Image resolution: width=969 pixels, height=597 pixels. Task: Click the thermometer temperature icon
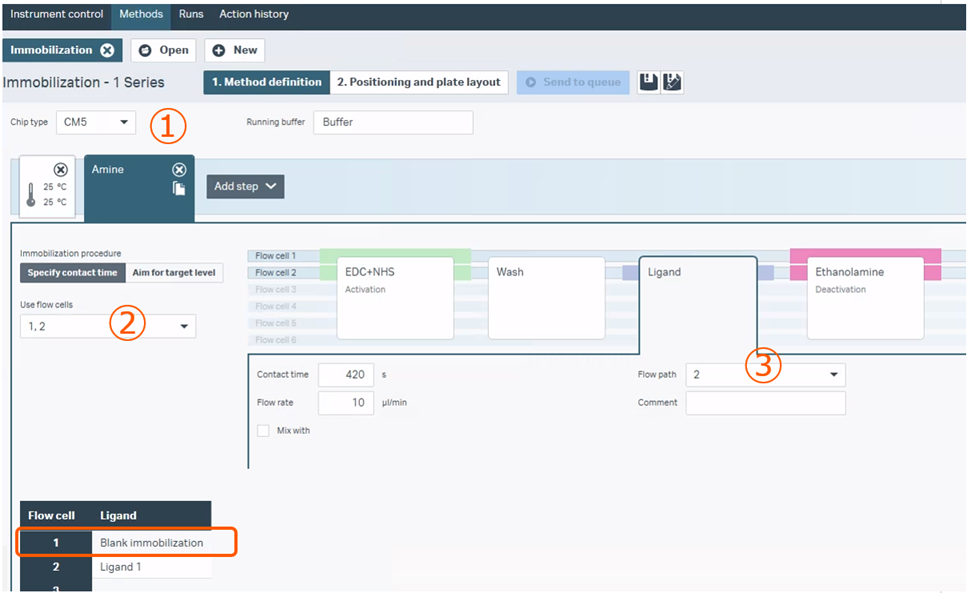pos(32,194)
